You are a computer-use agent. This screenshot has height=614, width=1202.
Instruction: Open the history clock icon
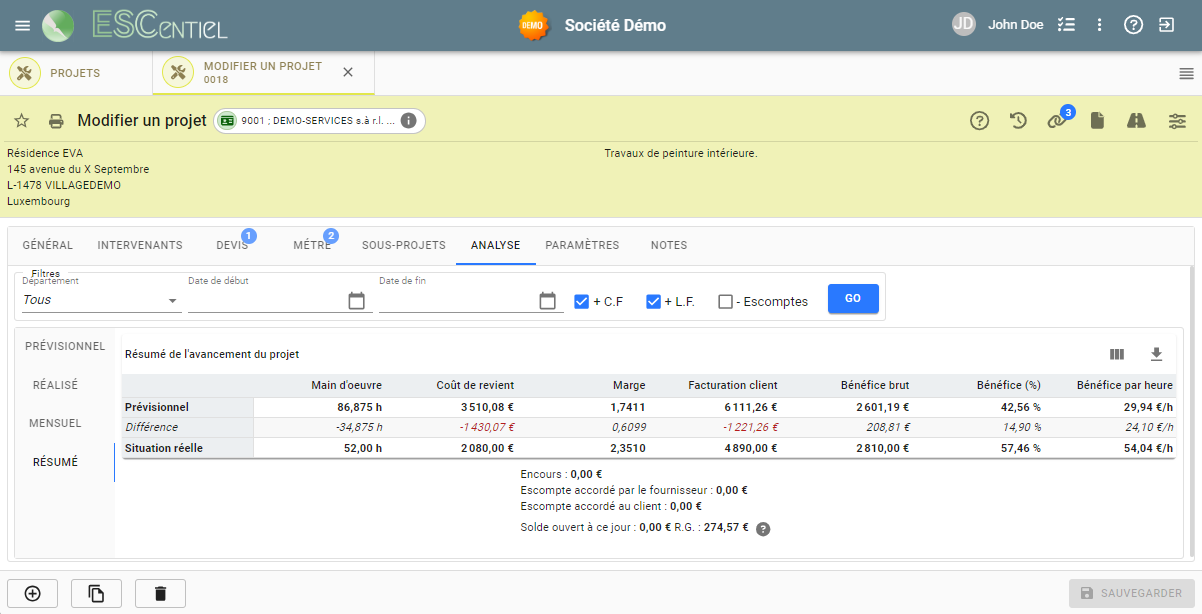click(1018, 121)
